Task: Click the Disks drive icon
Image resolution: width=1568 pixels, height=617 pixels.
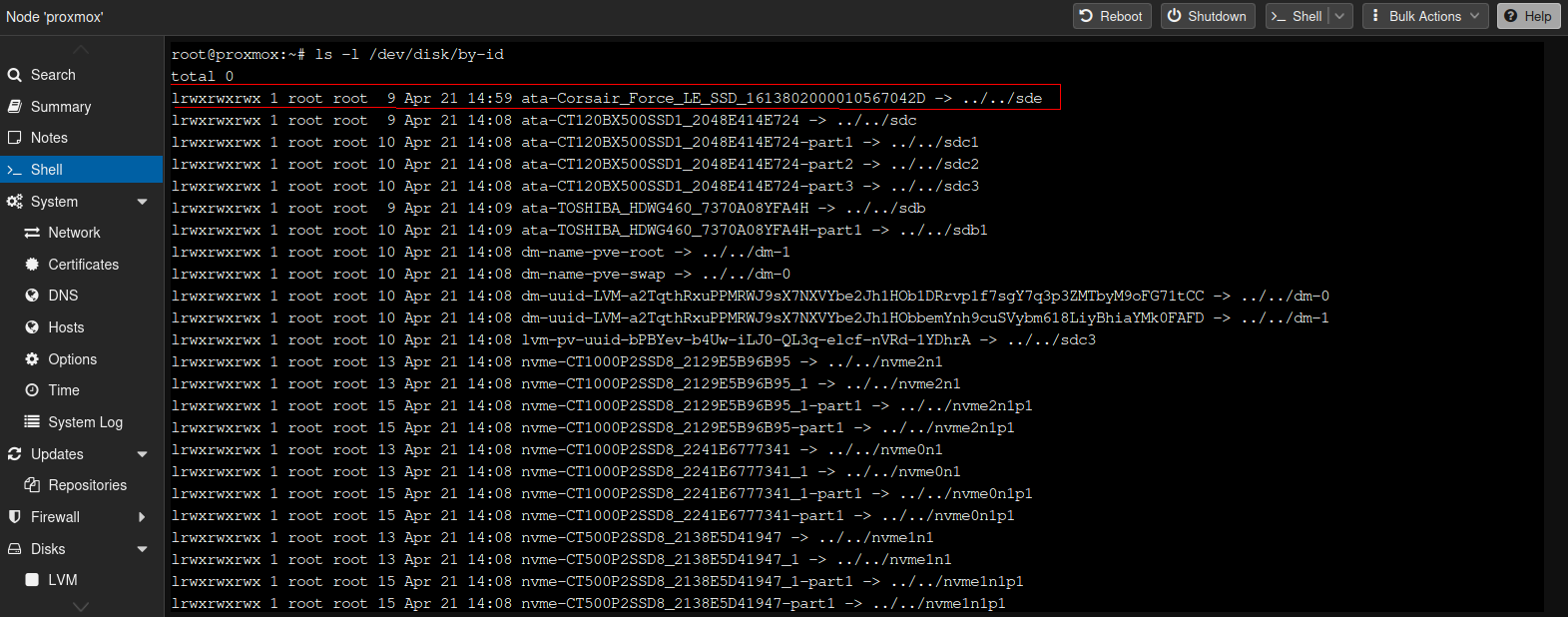Action: tap(14, 549)
